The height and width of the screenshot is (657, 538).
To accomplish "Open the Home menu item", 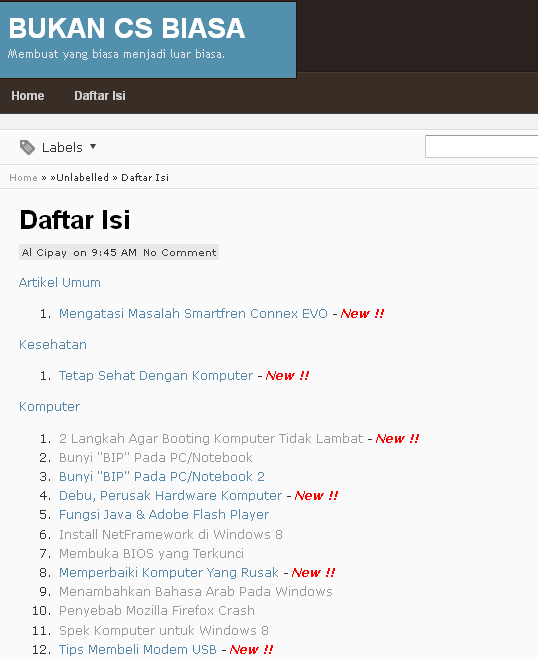I will [x=28, y=96].
